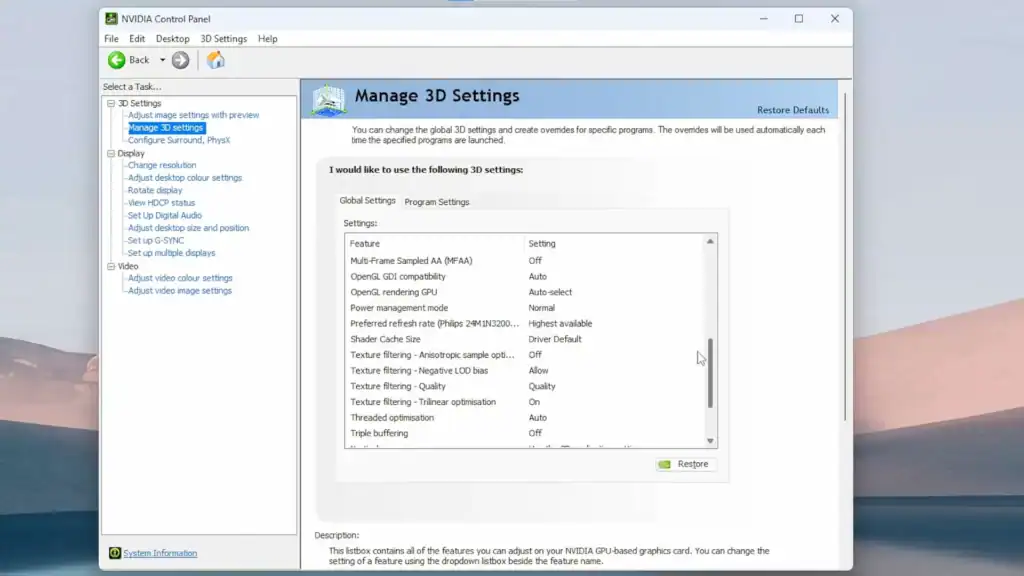Click the settings list scroll up arrow
Image resolution: width=1024 pixels, height=576 pixels.
click(x=710, y=242)
